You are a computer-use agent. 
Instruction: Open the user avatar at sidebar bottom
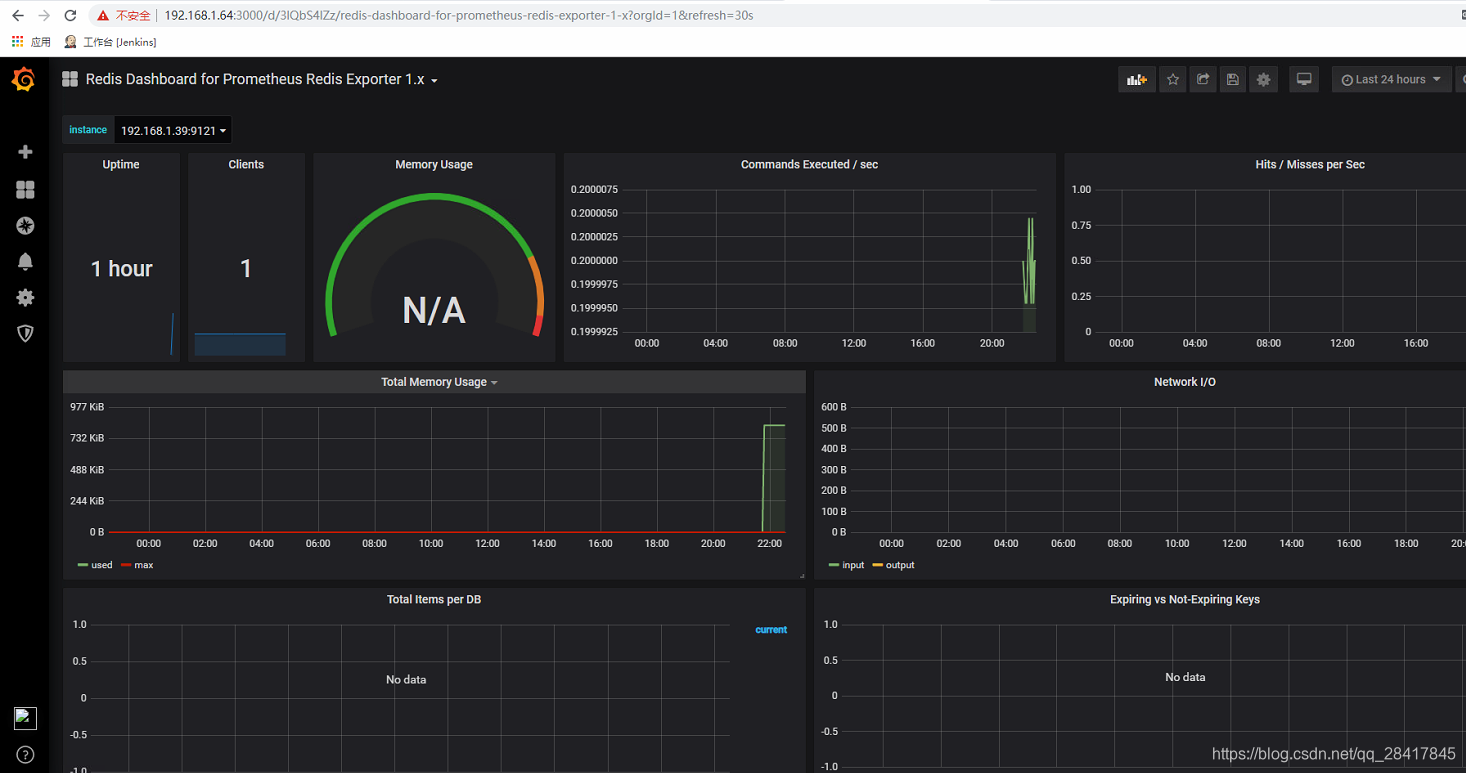point(25,718)
